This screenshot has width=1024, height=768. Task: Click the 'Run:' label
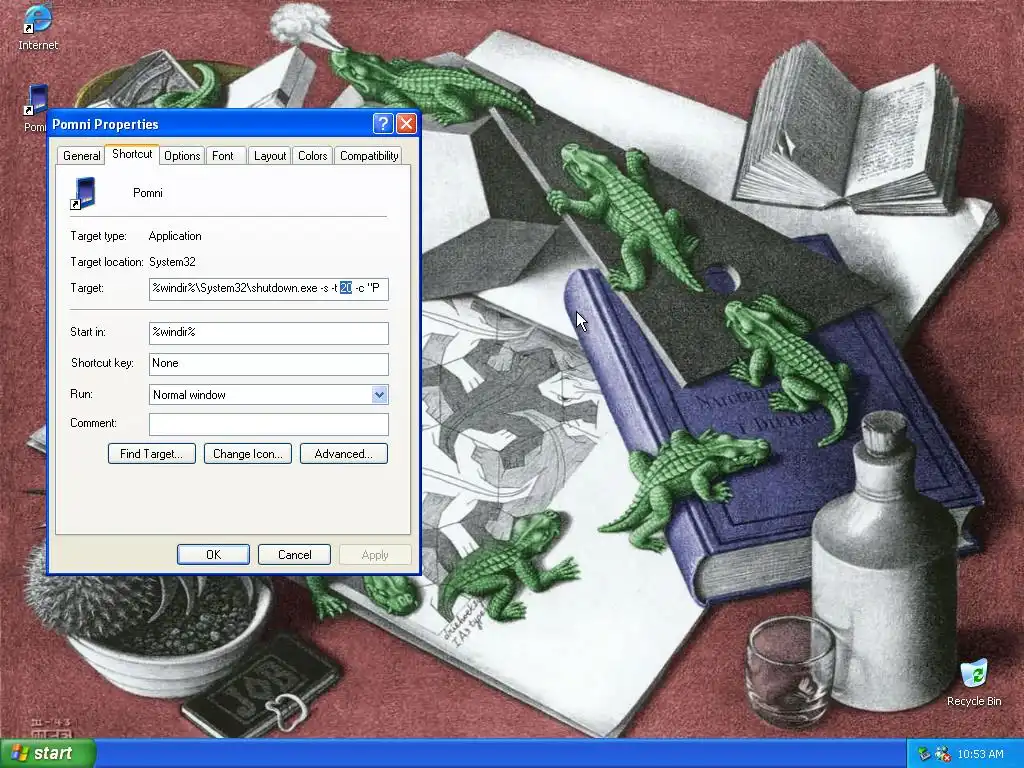click(82, 394)
